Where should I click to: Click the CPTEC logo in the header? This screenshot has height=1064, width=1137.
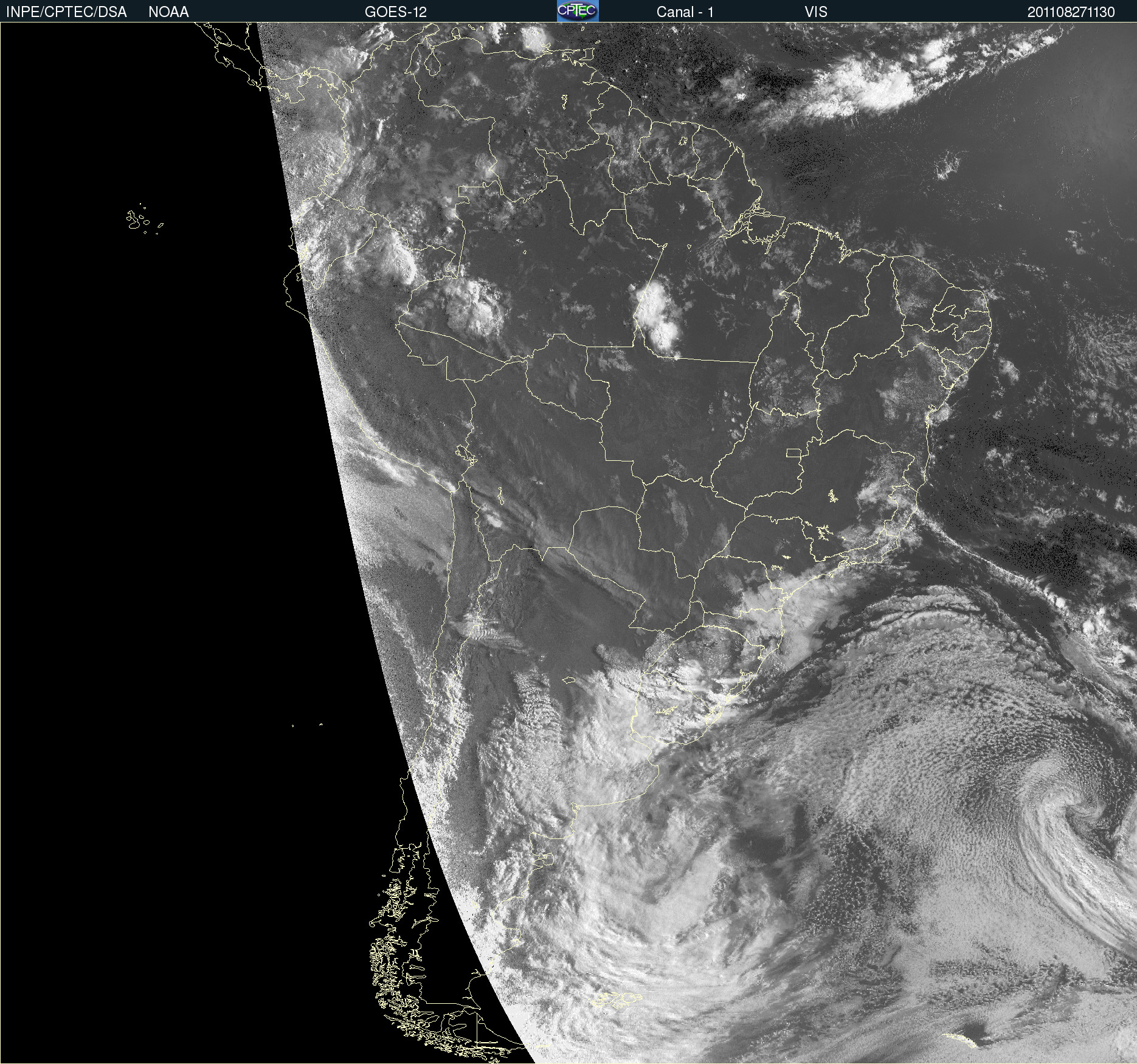click(578, 11)
